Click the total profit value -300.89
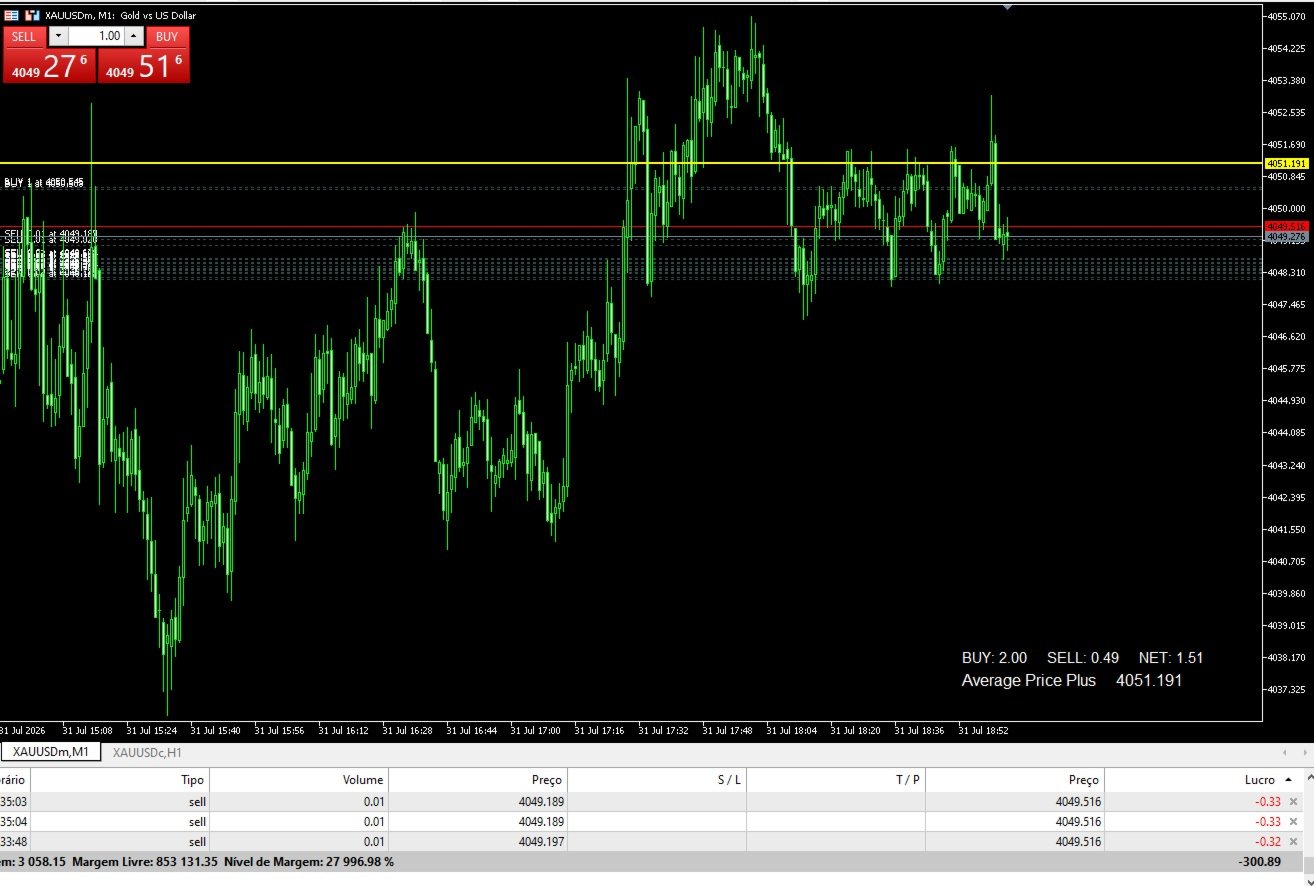Viewport: 1314px width, 886px height. tap(1260, 862)
